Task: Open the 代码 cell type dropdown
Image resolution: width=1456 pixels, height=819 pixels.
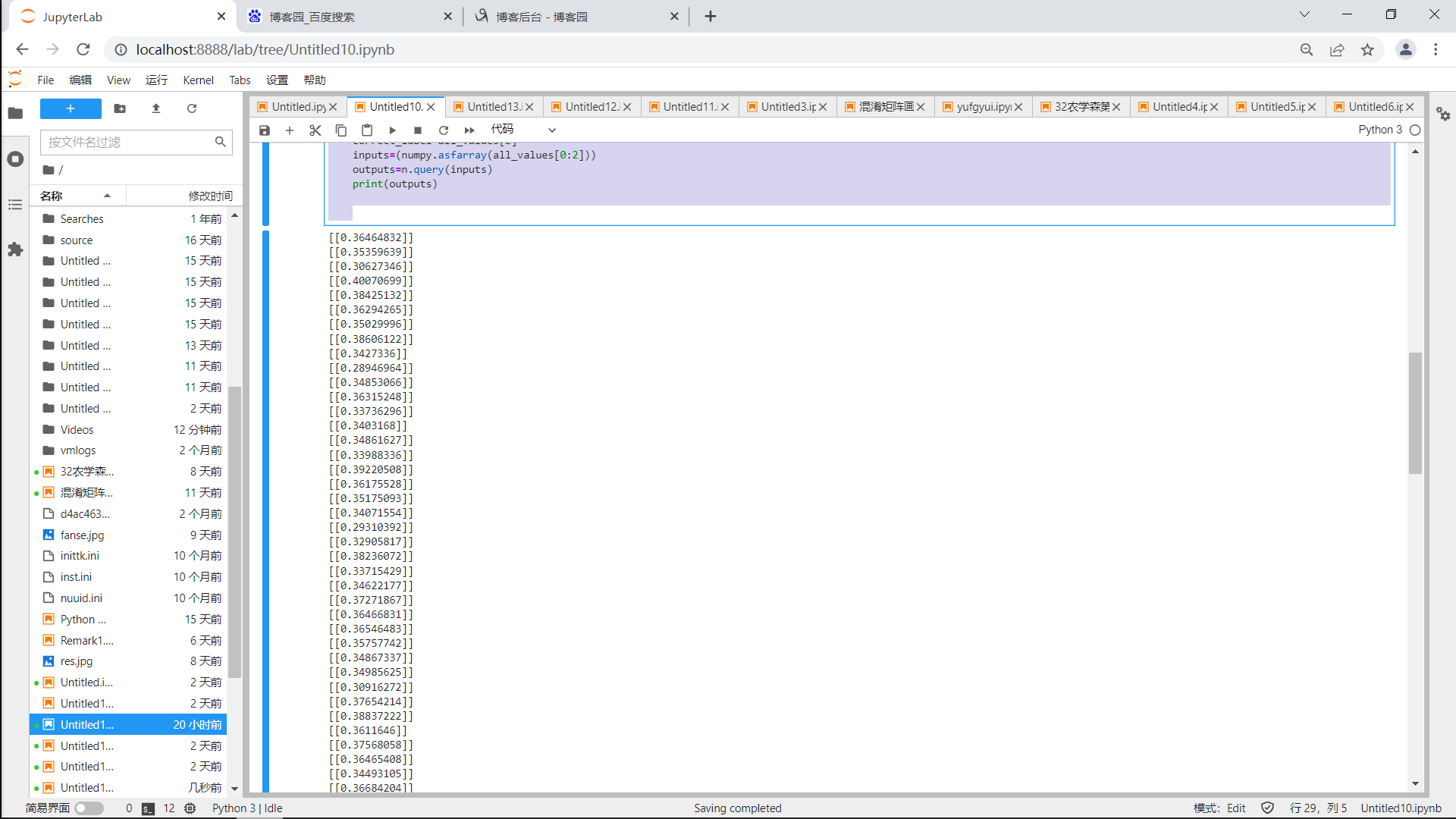Action: [523, 130]
